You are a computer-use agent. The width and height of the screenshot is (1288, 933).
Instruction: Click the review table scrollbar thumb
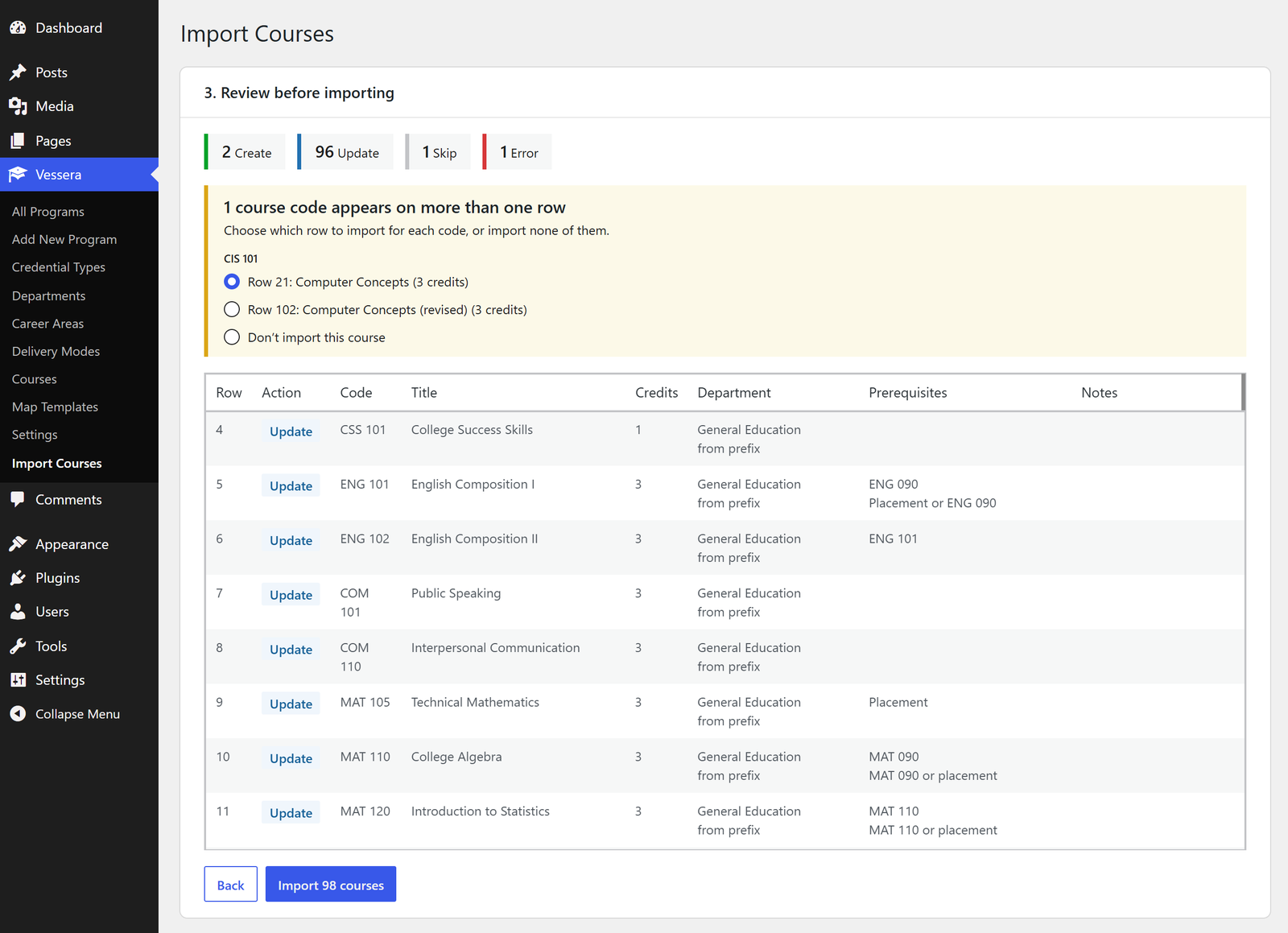1243,392
